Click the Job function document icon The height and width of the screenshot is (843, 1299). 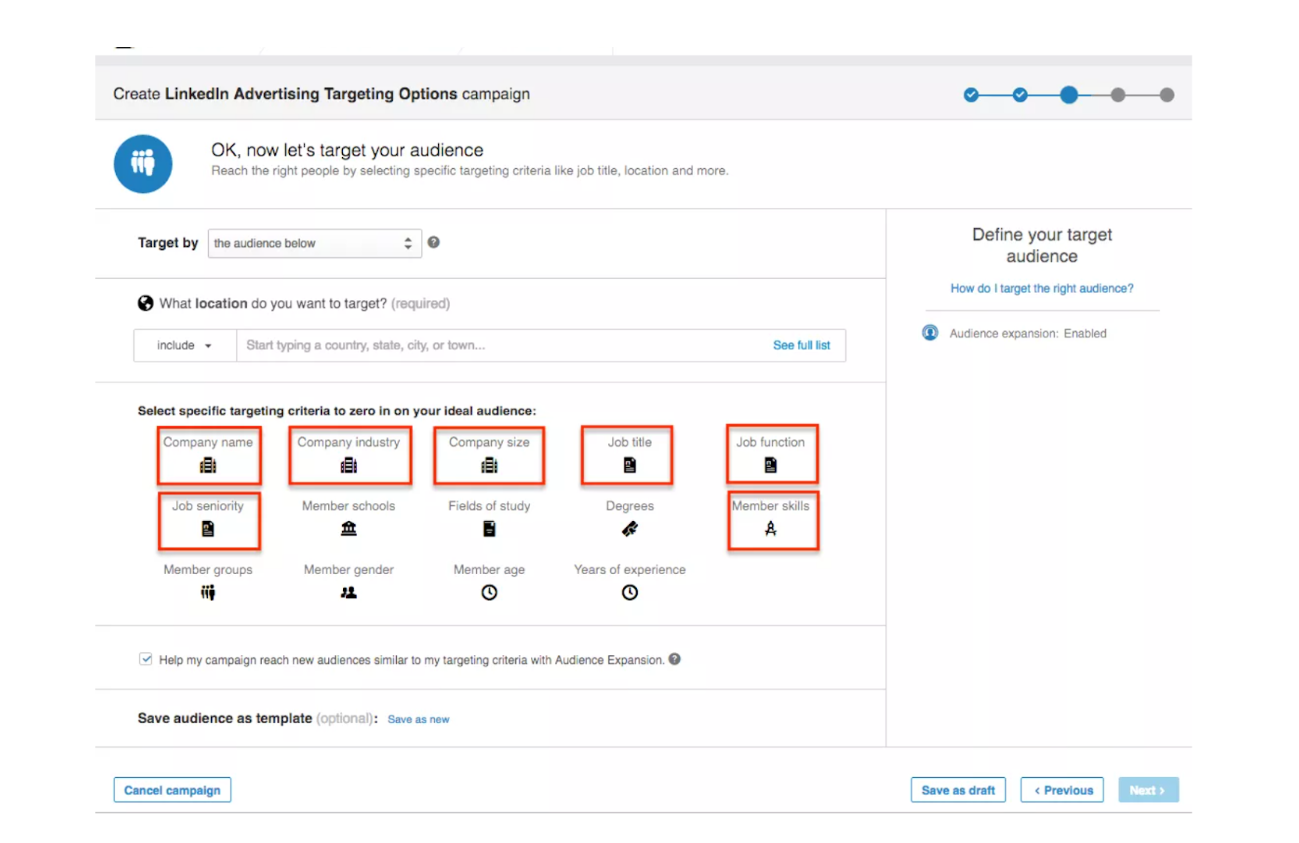coord(770,465)
